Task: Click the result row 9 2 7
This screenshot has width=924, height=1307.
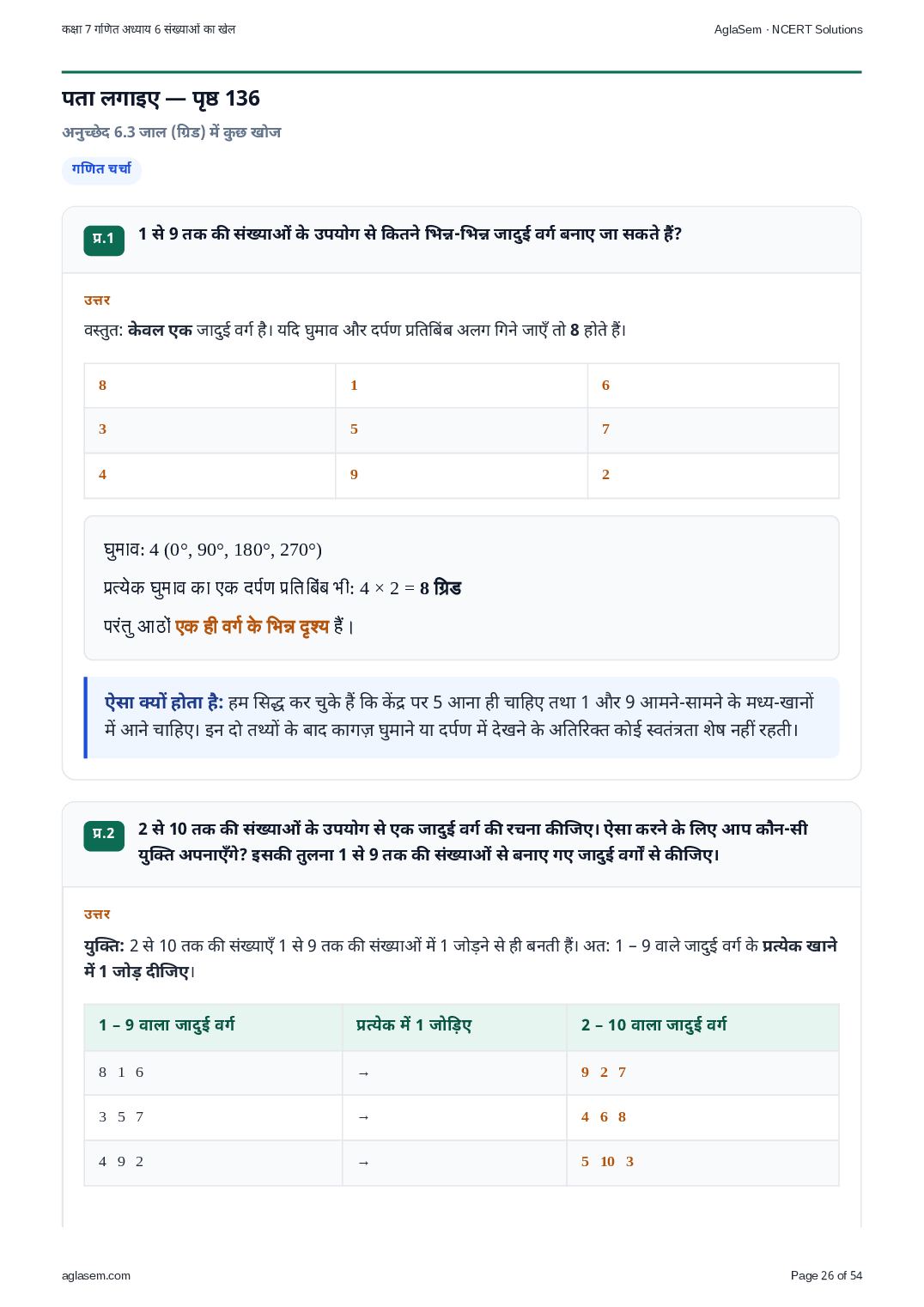Action: (x=604, y=1073)
